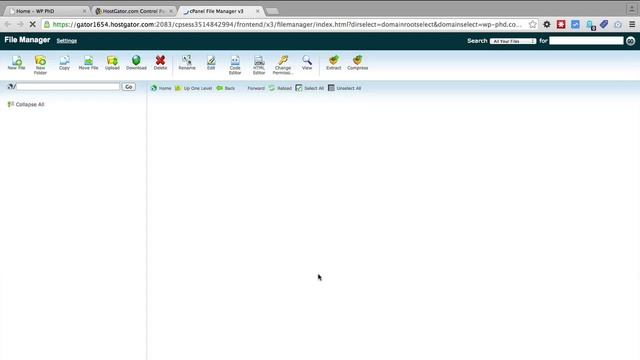Navigate Back in file manager
The height and width of the screenshot is (360, 640).
point(226,88)
